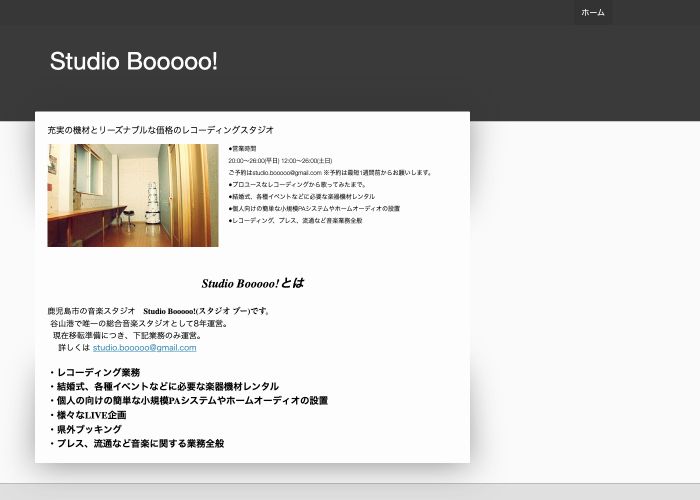
Task: Click the line 鹿児島市の音楽スタジオ Studio Booooo!
Action: tap(159, 311)
